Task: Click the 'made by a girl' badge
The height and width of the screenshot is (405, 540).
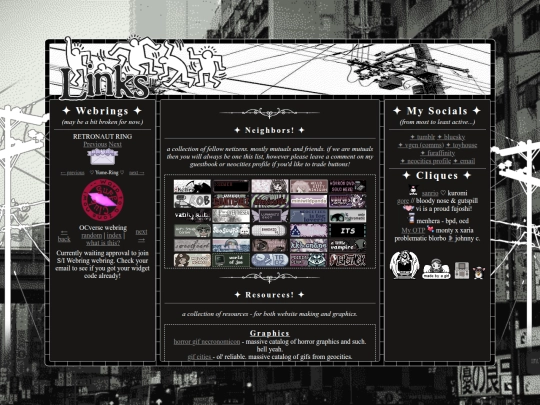Action: [x=436, y=269]
